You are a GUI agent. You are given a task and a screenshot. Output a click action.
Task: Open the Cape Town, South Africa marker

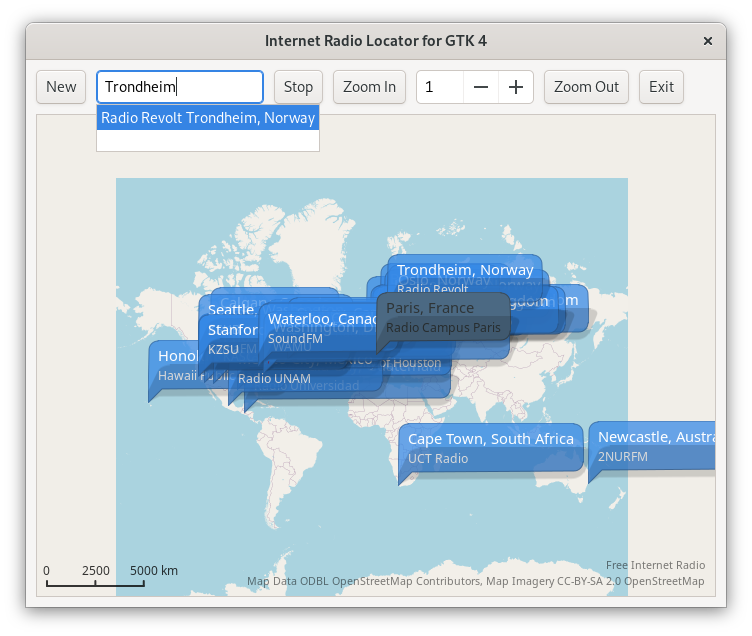[491, 447]
